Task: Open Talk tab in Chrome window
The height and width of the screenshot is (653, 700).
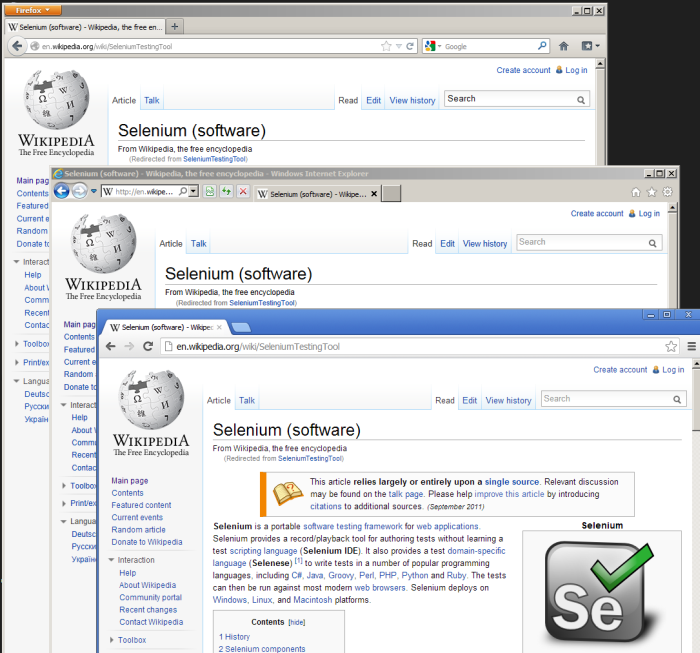Action: point(246,400)
